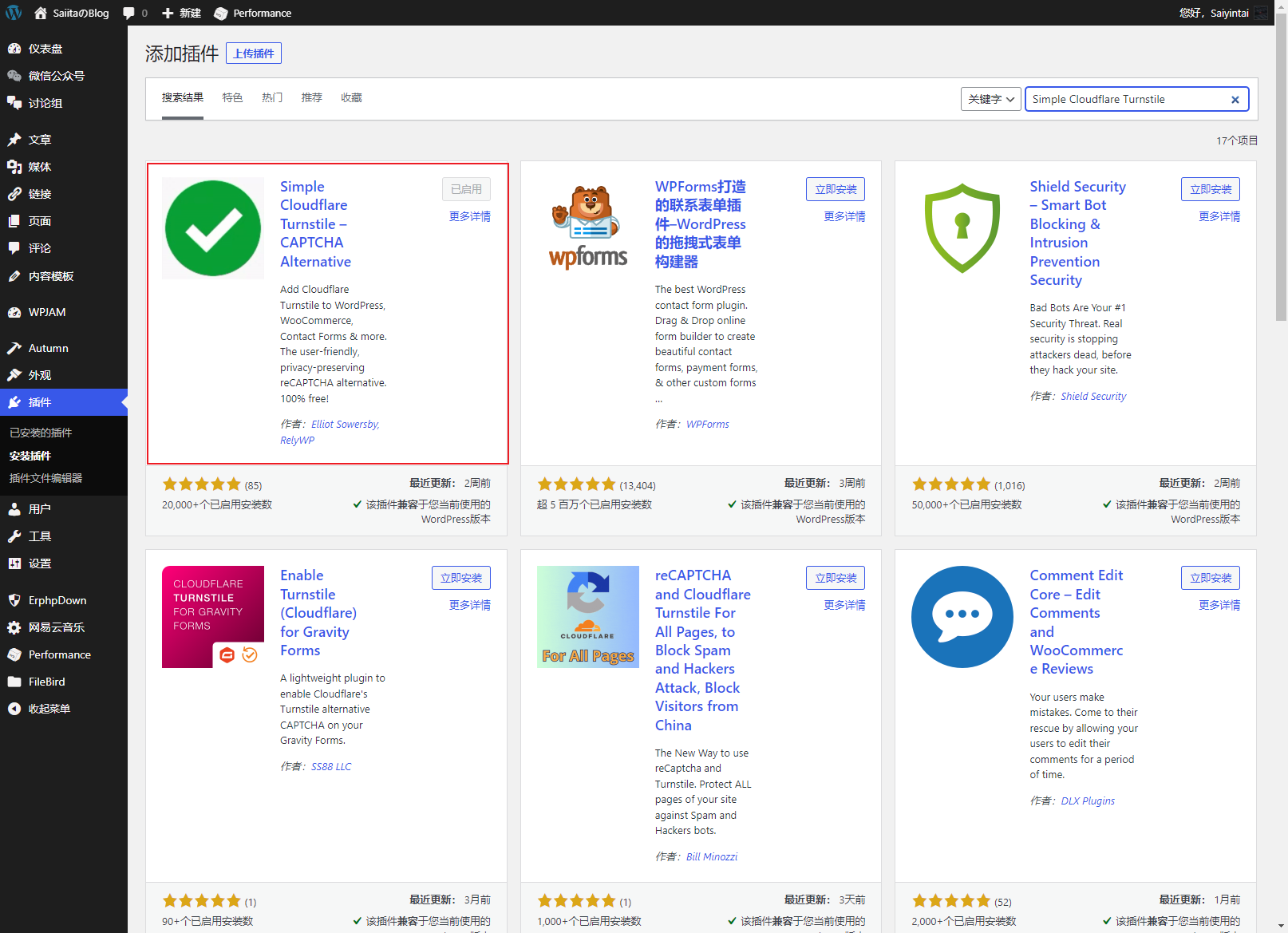1288x933 pixels.
Task: Open the media library icon in sidebar
Action: pyautogui.click(x=14, y=167)
